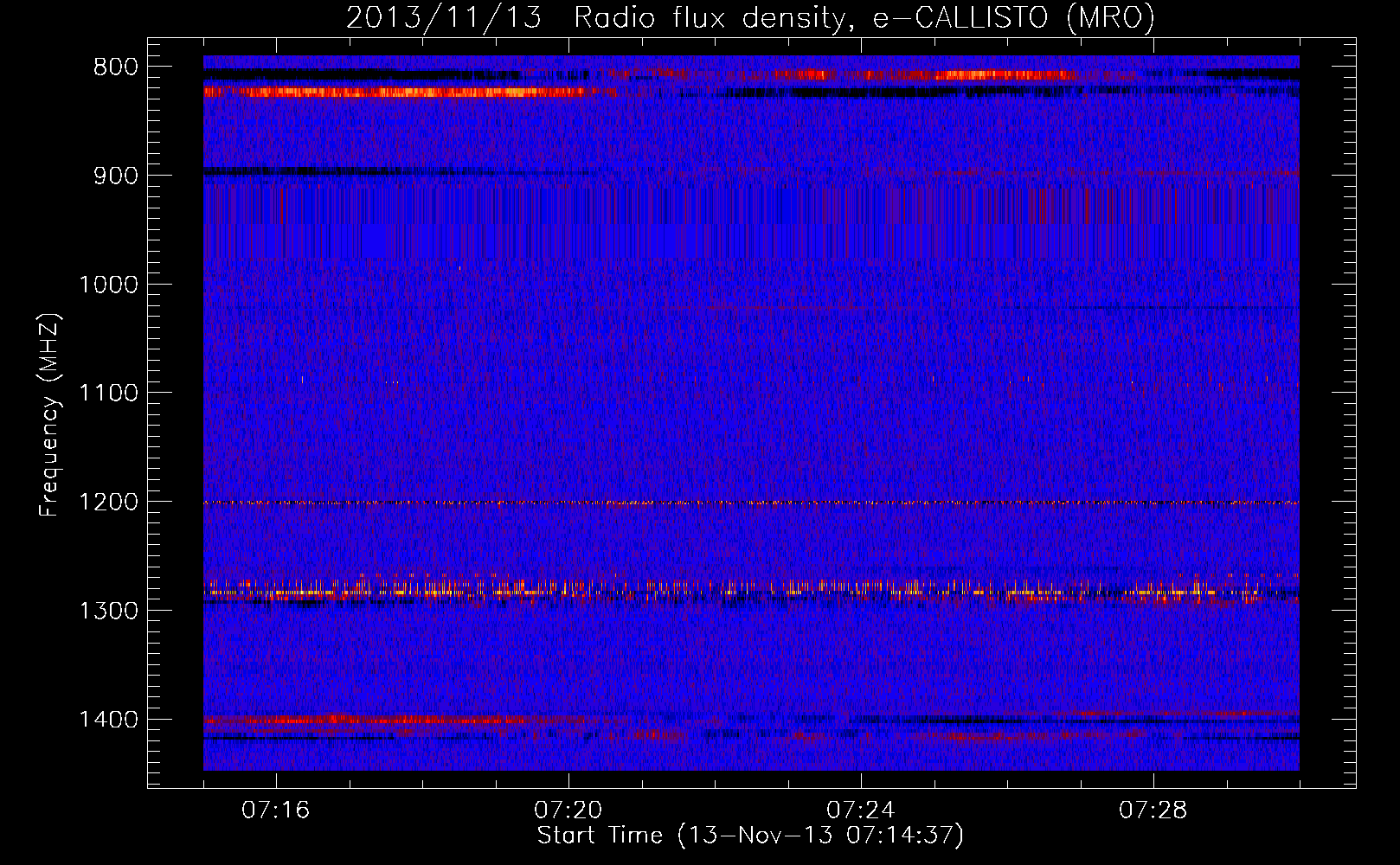This screenshot has height=865, width=1400.
Task: Click the 07:16 time tick label
Action: [x=276, y=811]
